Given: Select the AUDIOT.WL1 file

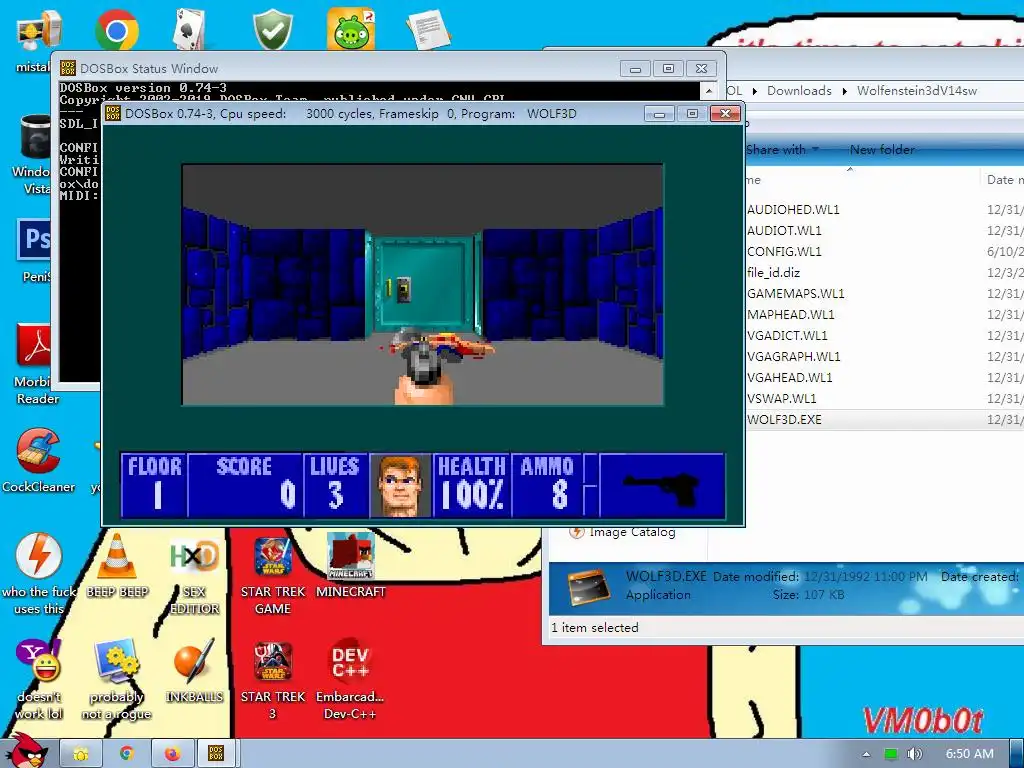Looking at the screenshot, I should pyautogui.click(x=784, y=231).
